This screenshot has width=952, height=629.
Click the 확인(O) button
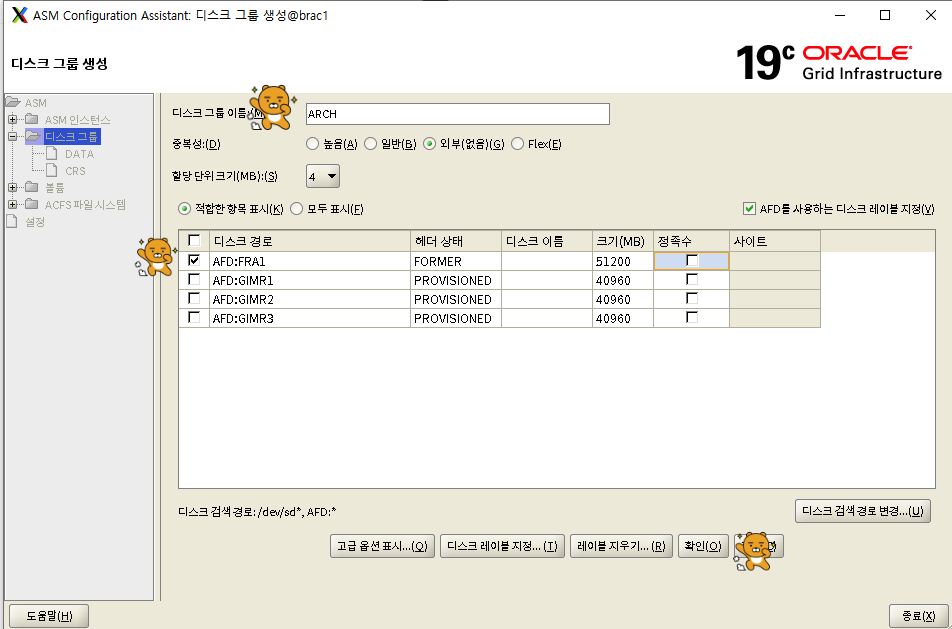pos(703,546)
